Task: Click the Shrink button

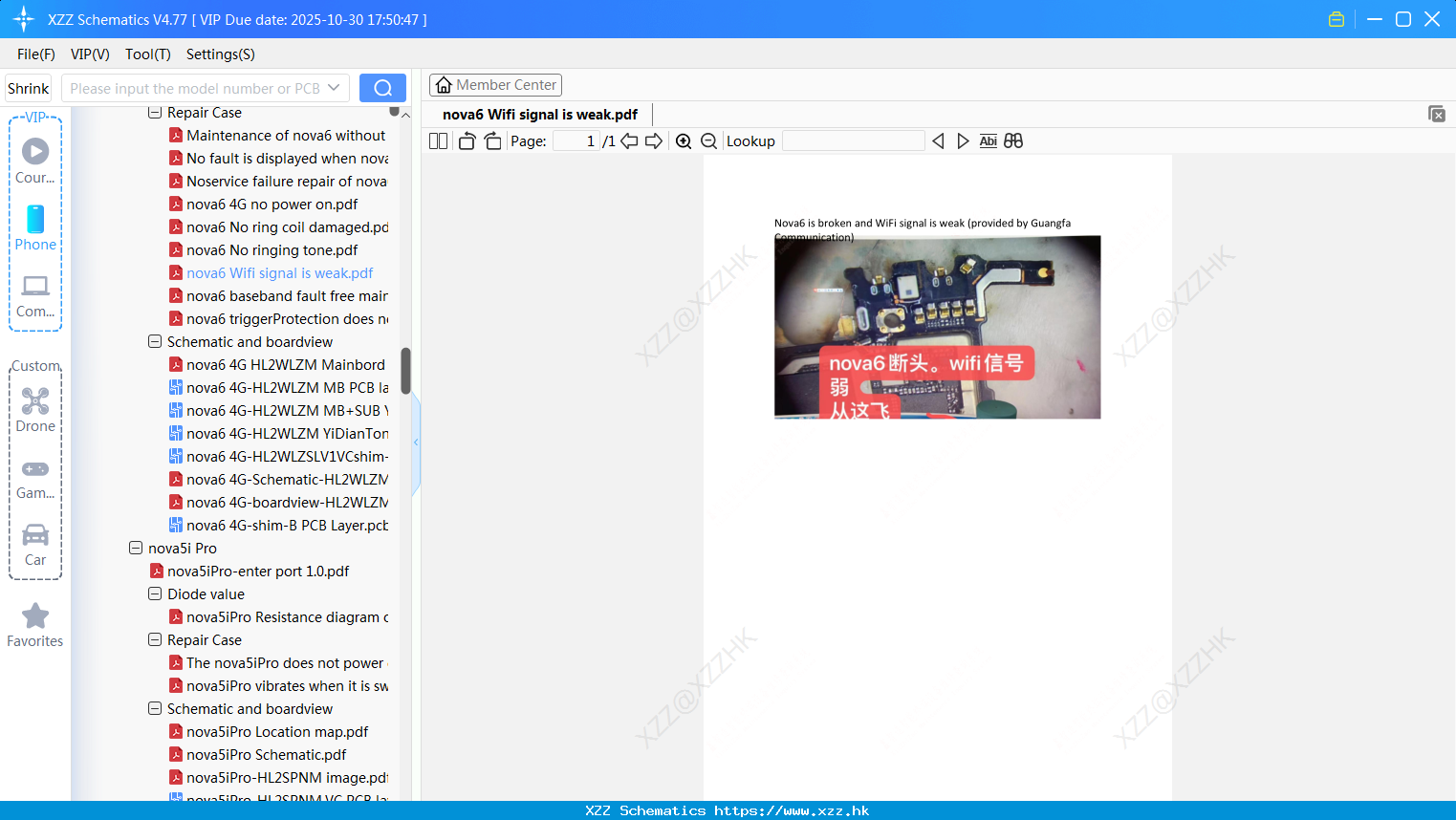Action: (28, 88)
